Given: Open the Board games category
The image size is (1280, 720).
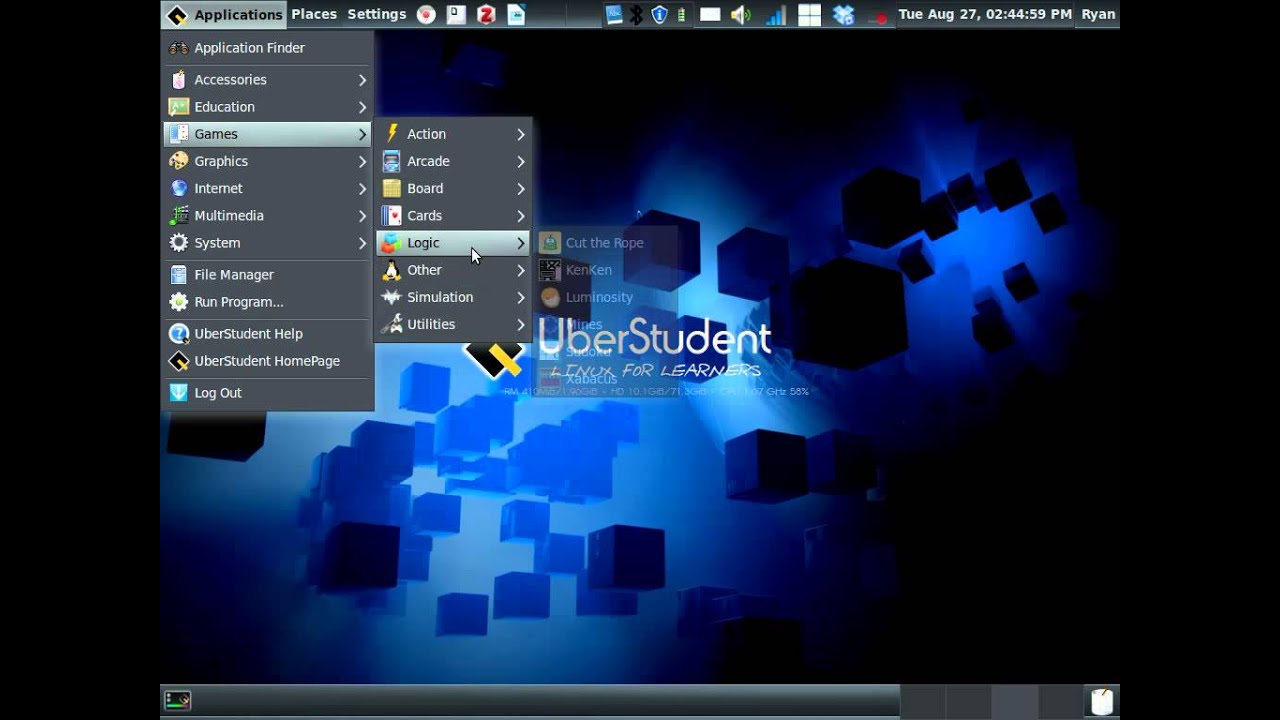Looking at the screenshot, I should (x=453, y=188).
